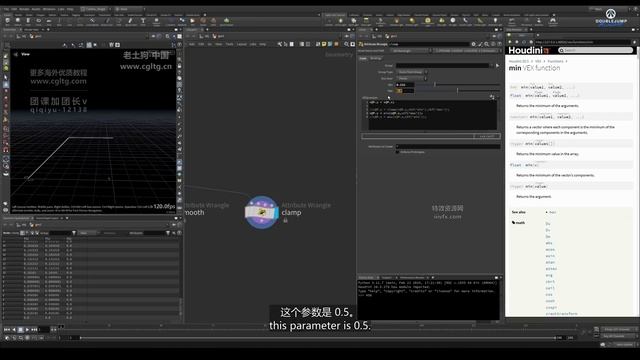This screenshot has height=360, width=640.
Task: Open the VEX snippet editor presets icon
Action: 492,97
